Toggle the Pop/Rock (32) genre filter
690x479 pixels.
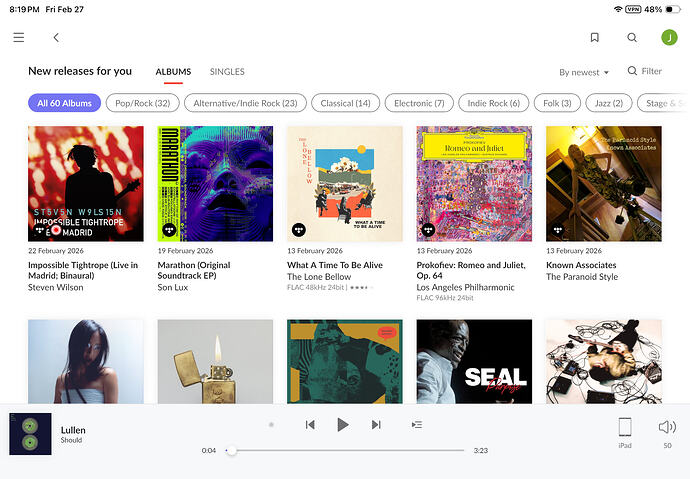(143, 103)
